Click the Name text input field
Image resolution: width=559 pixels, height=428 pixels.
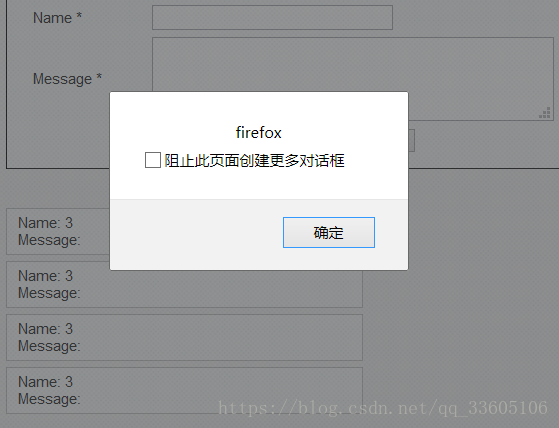(272, 17)
